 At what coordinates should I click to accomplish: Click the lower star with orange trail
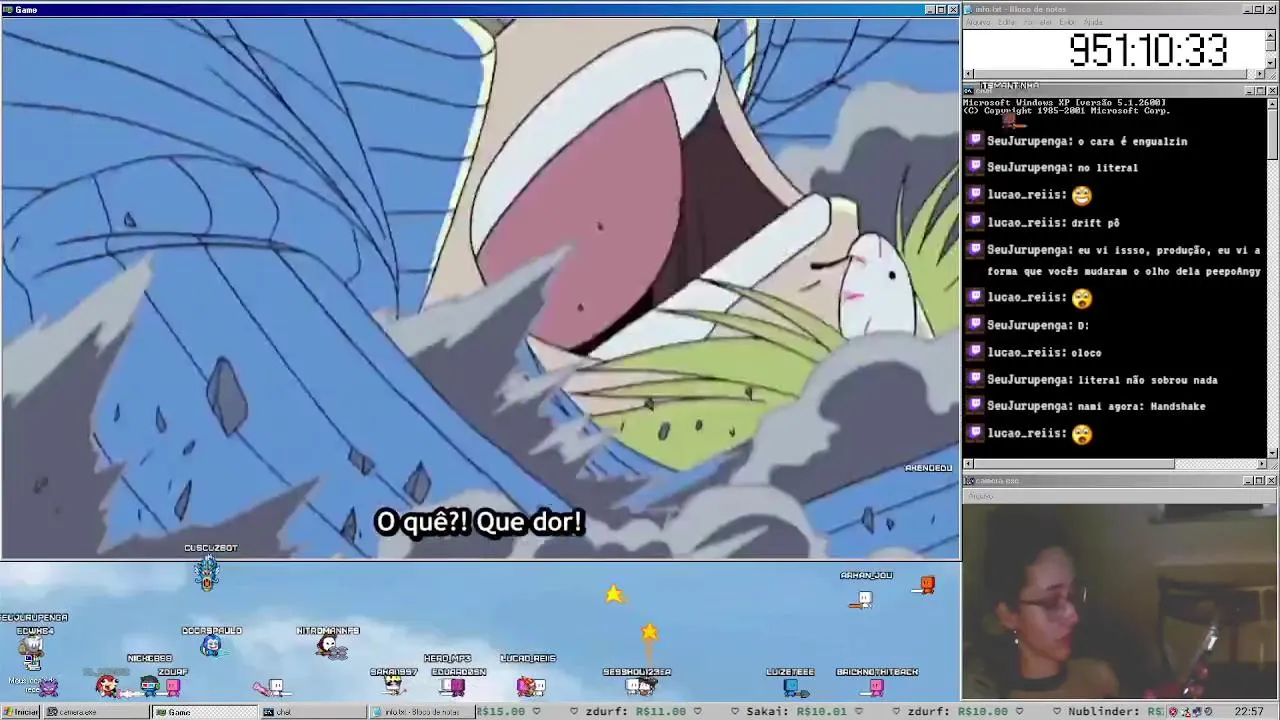(x=649, y=632)
